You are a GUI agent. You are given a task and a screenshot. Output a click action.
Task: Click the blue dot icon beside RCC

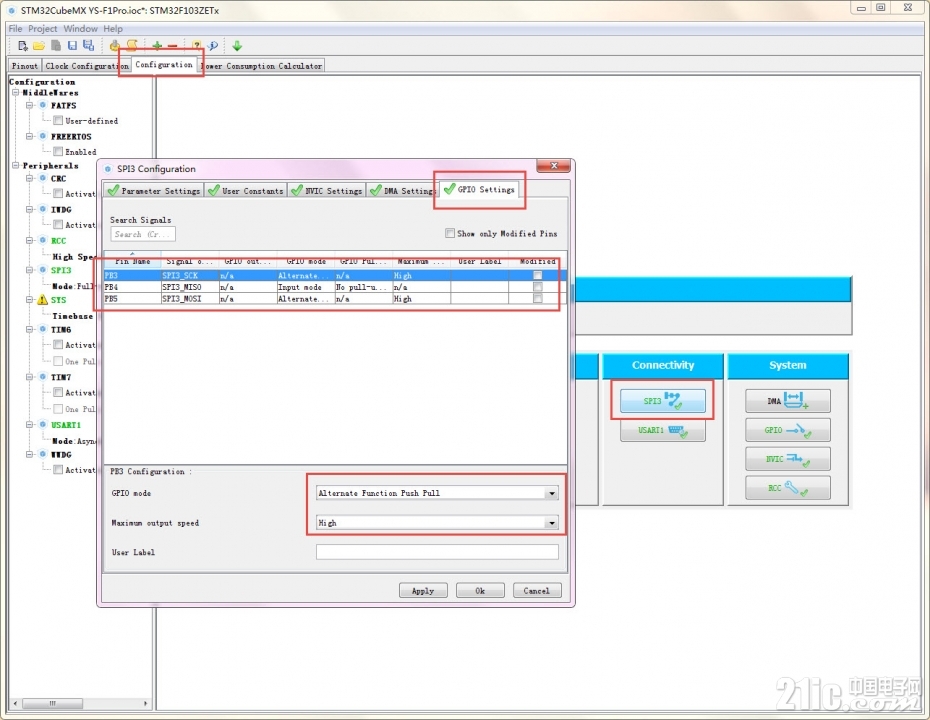(x=43, y=240)
